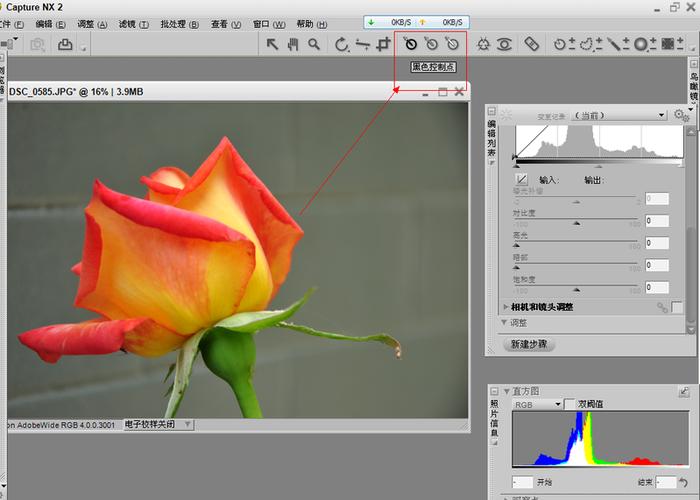
Task: Open the 窗口 menu
Action: (269, 24)
